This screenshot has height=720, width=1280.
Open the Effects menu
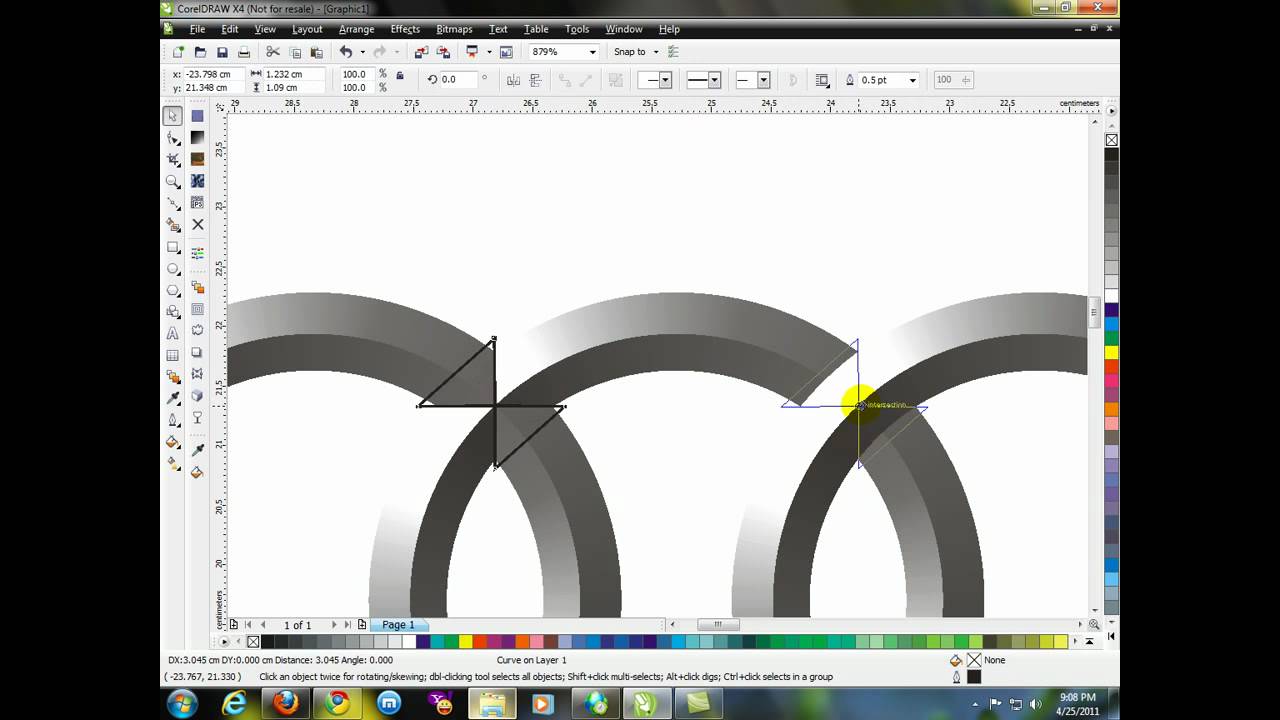(405, 29)
